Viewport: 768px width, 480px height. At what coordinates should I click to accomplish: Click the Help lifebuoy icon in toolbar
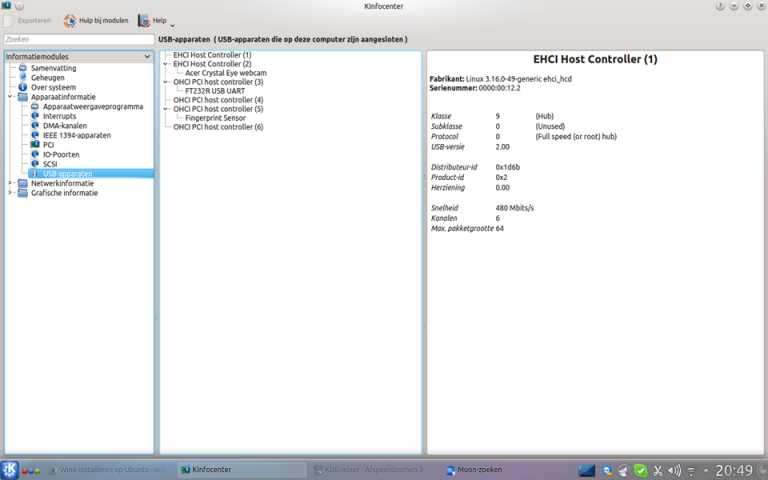point(144,21)
